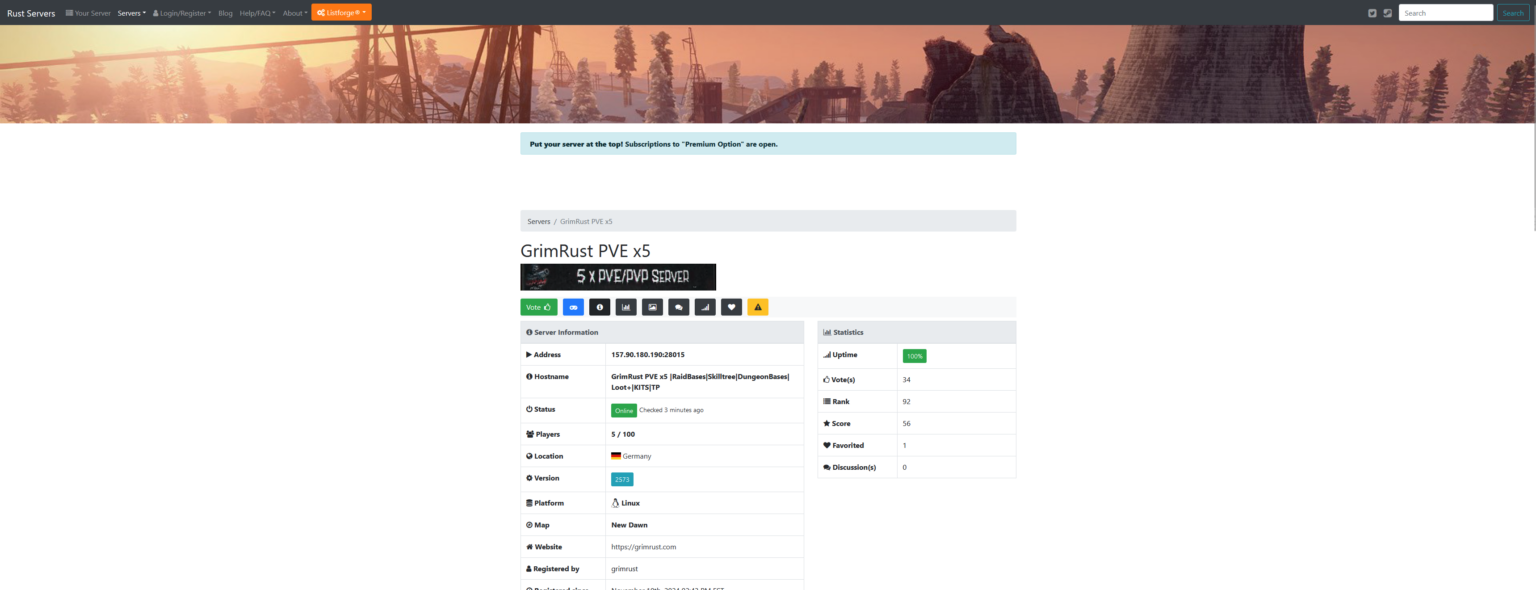Open the Servers dropdown menu
Viewport: 1536px width, 590px height.
131,13
